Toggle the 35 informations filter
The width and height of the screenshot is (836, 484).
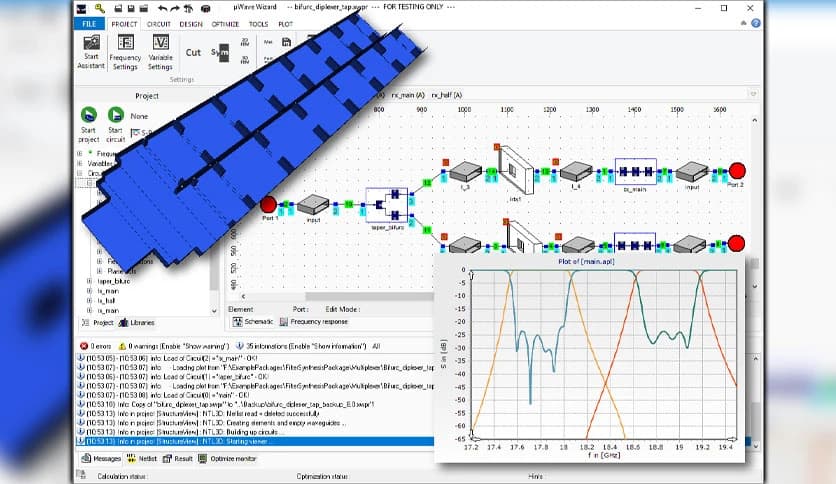coord(301,346)
